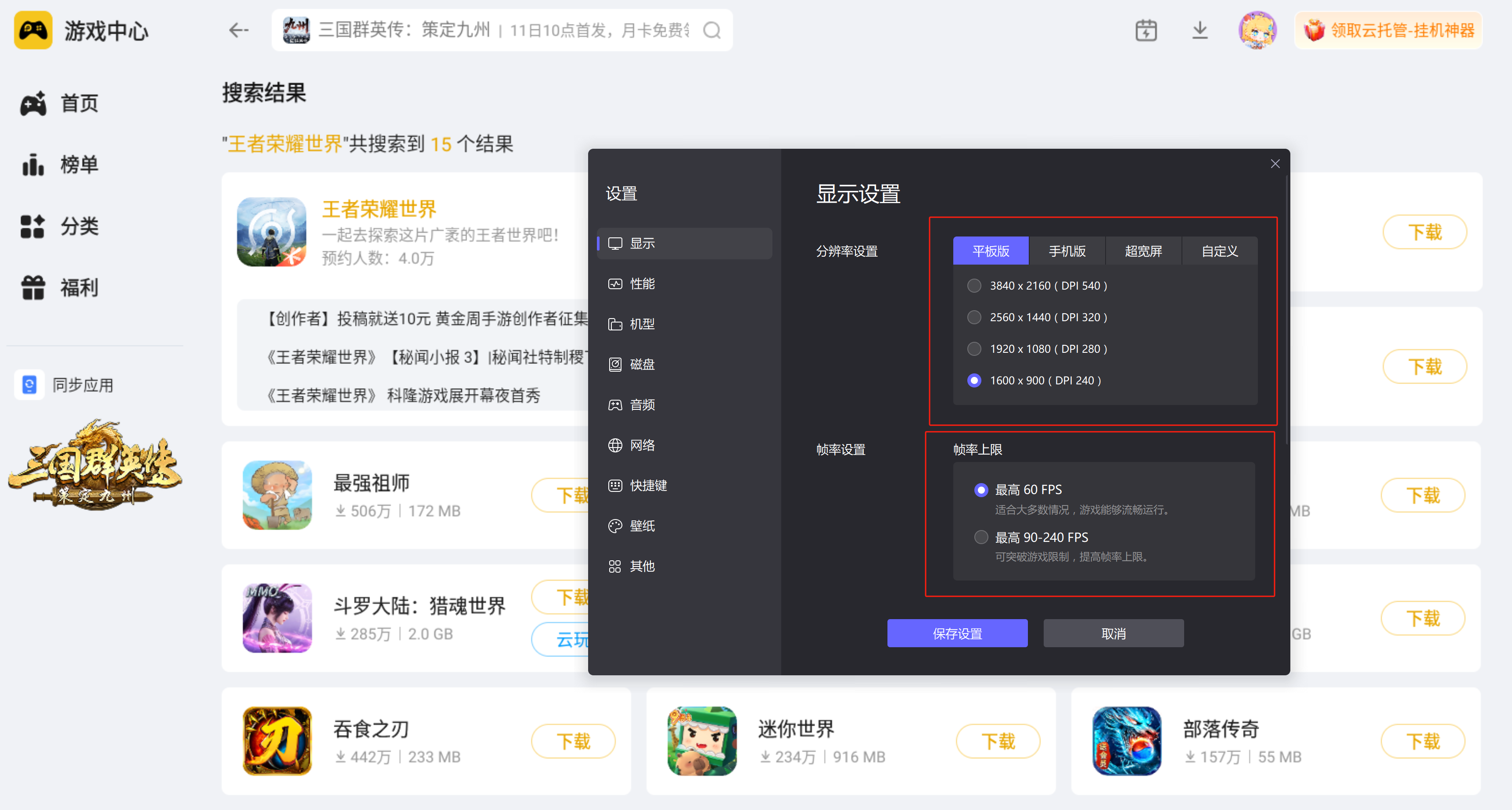Open the 磁盘 settings panel

(642, 364)
